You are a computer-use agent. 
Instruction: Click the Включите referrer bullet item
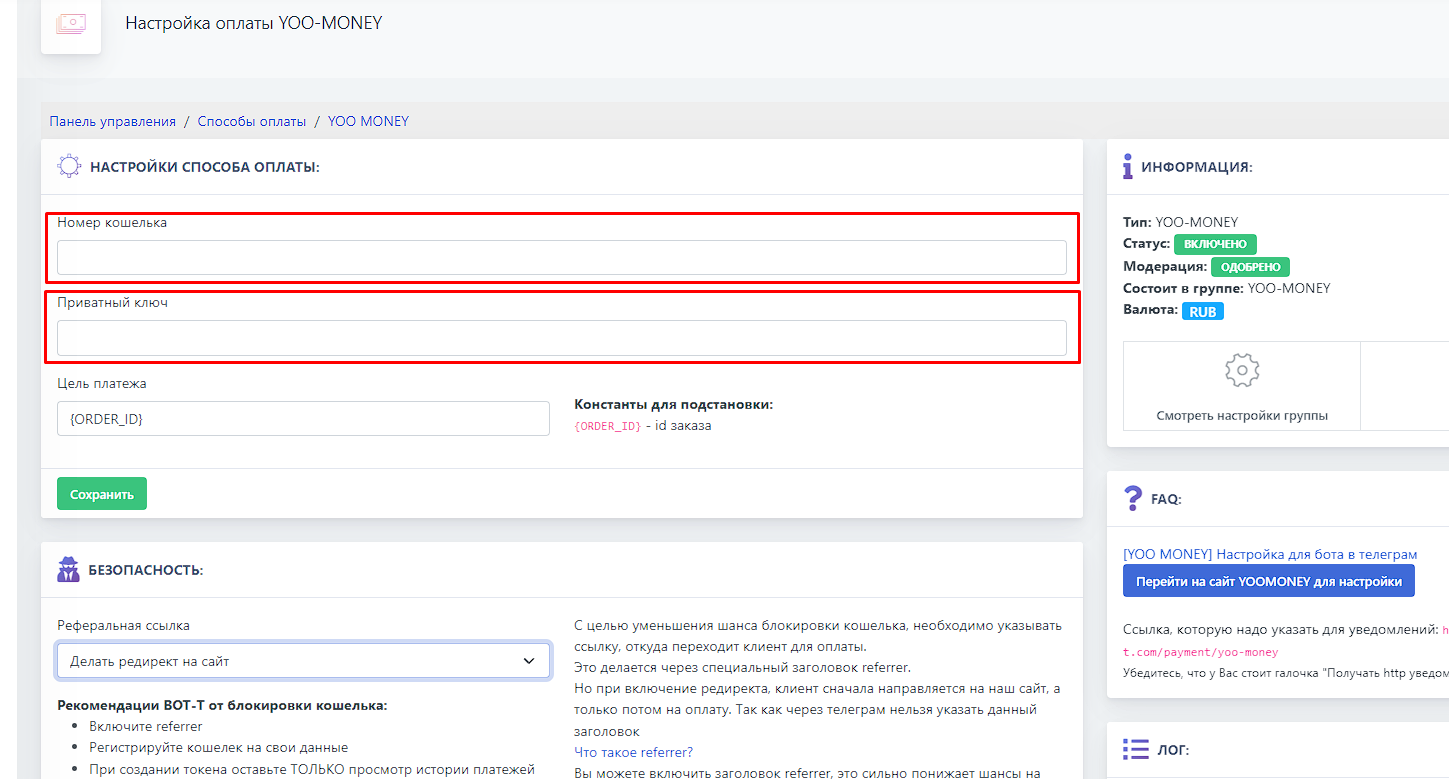(x=146, y=726)
